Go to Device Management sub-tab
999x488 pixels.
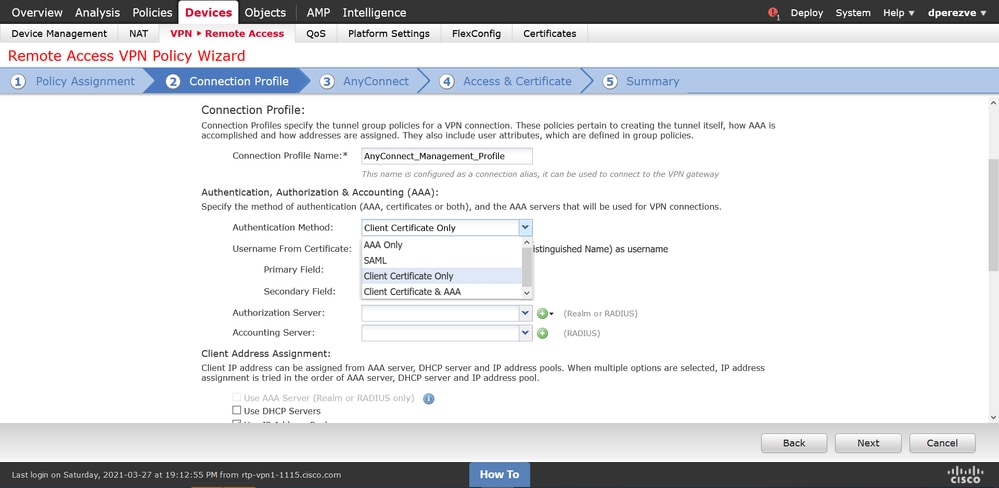pos(59,34)
